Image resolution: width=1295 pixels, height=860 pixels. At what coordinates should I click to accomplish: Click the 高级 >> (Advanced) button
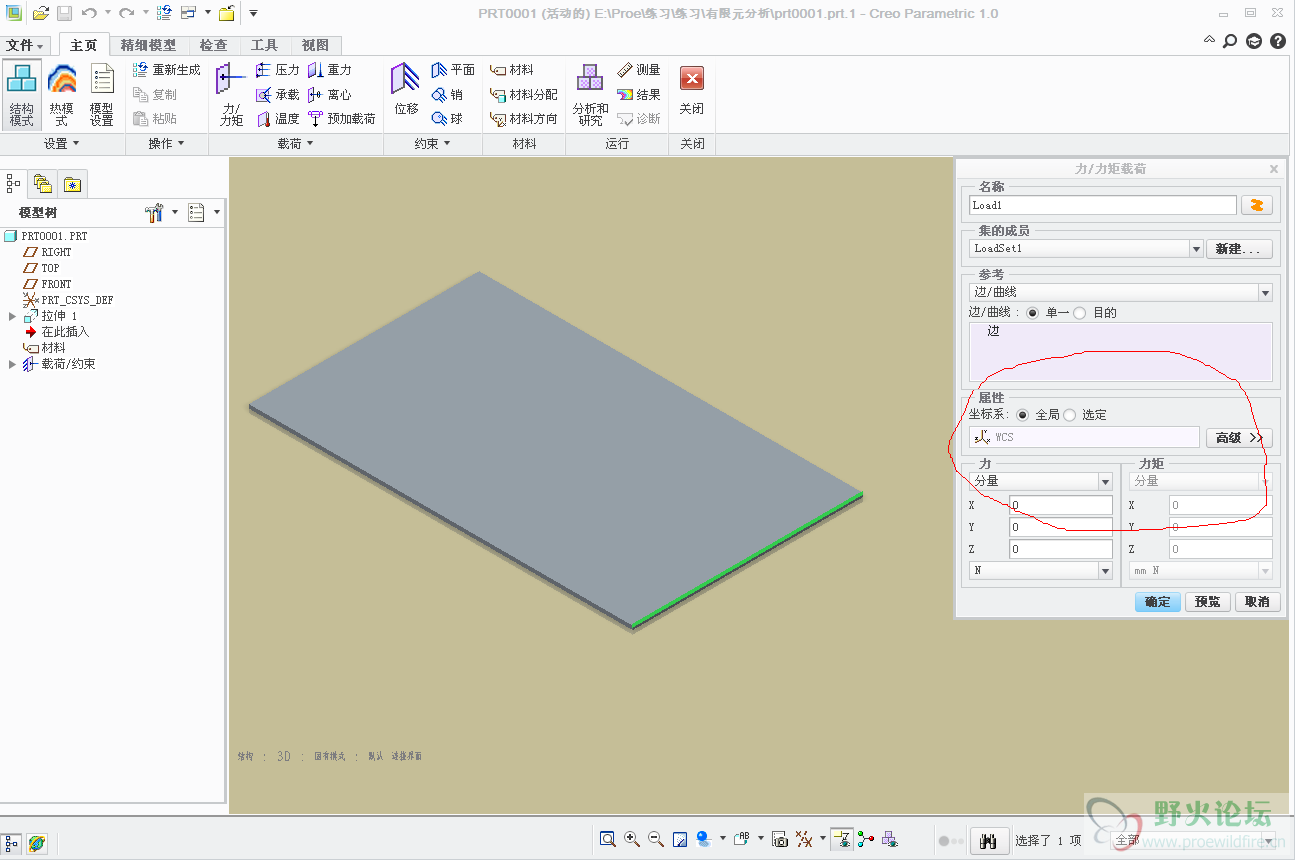(x=1239, y=438)
